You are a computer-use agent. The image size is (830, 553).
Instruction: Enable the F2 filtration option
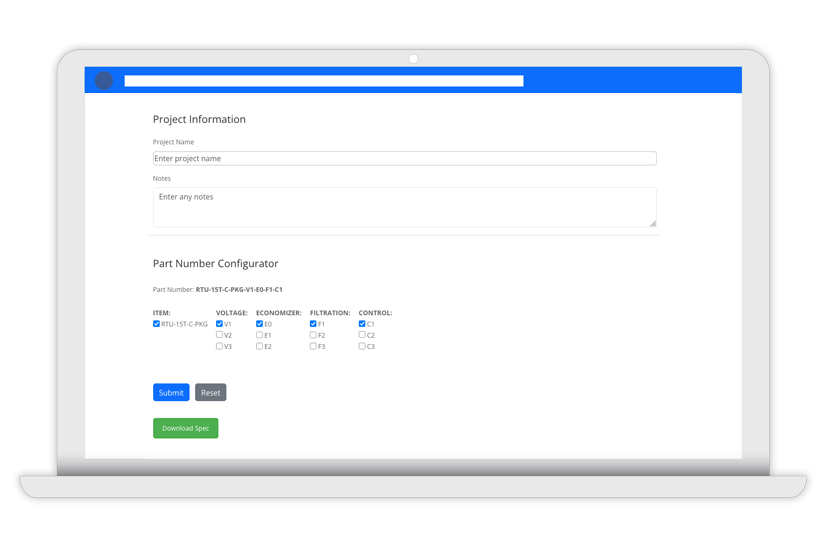pyautogui.click(x=313, y=335)
